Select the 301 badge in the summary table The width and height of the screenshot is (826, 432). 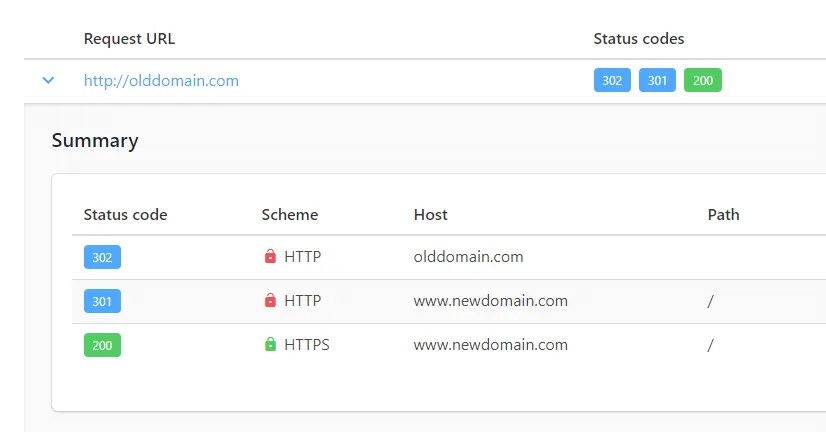[x=102, y=301]
